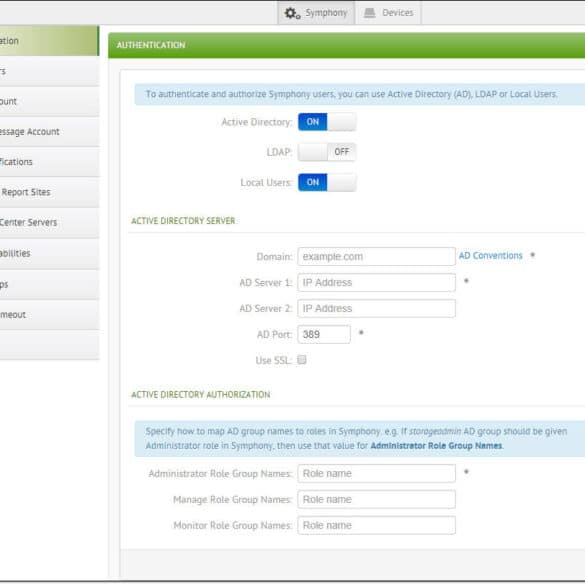Select the Message Account sidebar item
585x585 pixels.
tap(49, 132)
